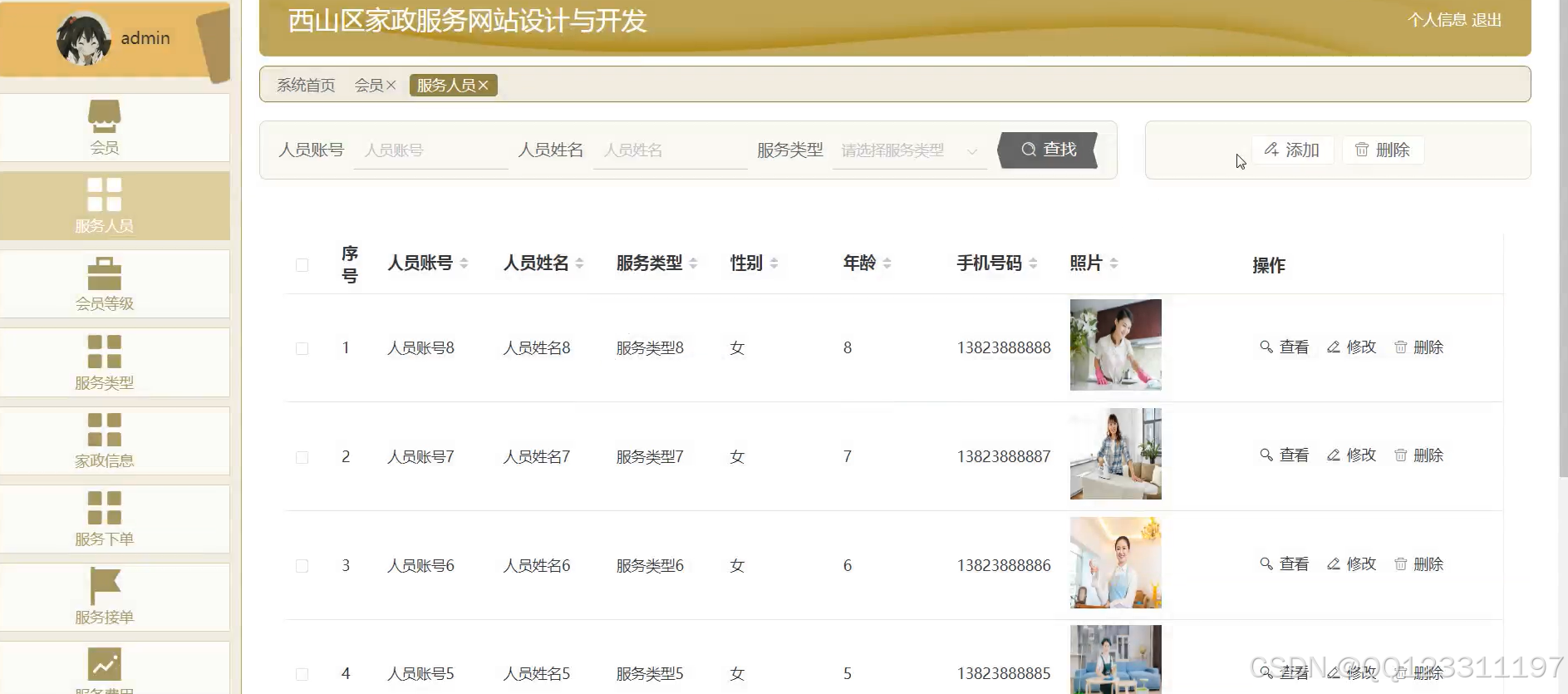This screenshot has height=694, width=1568.
Task: Type in the 人员账号 search field
Action: [430, 150]
